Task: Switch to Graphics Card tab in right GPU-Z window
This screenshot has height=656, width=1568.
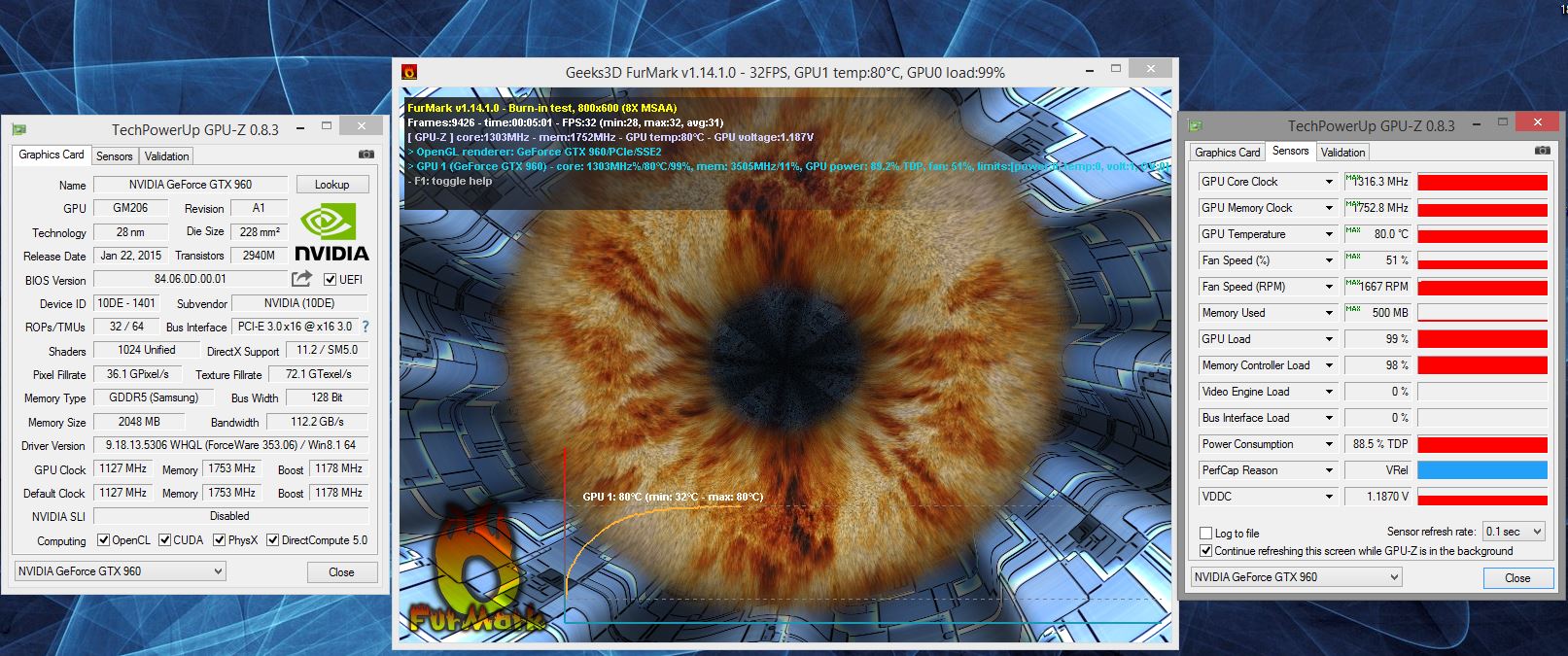Action: (1228, 153)
